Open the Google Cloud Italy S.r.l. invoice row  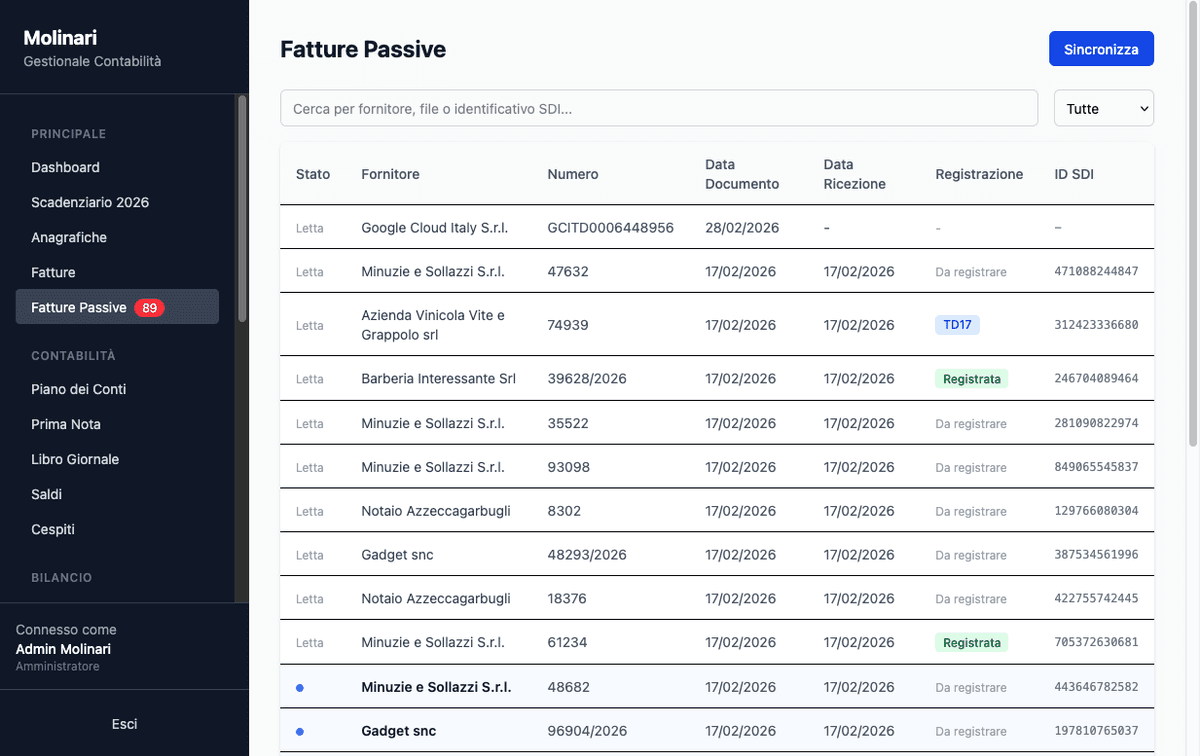point(434,228)
